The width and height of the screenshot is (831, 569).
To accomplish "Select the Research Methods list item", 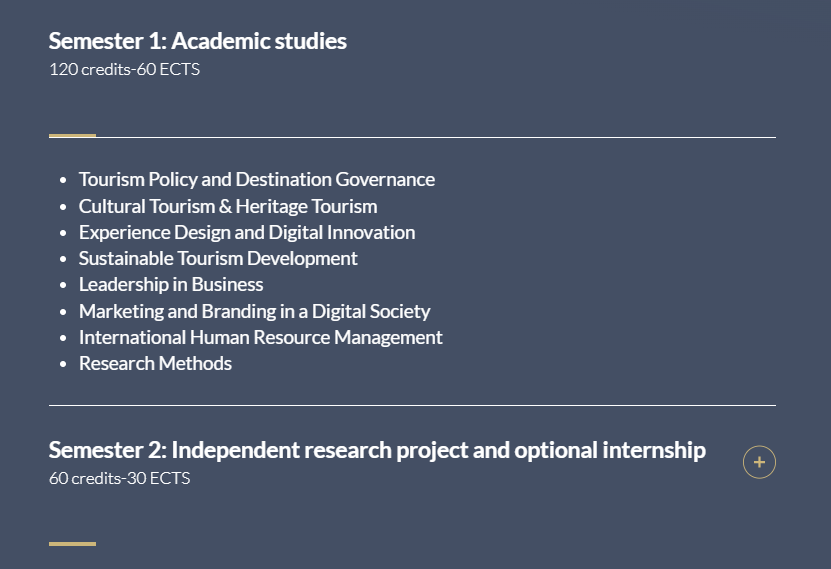I will (x=155, y=363).
